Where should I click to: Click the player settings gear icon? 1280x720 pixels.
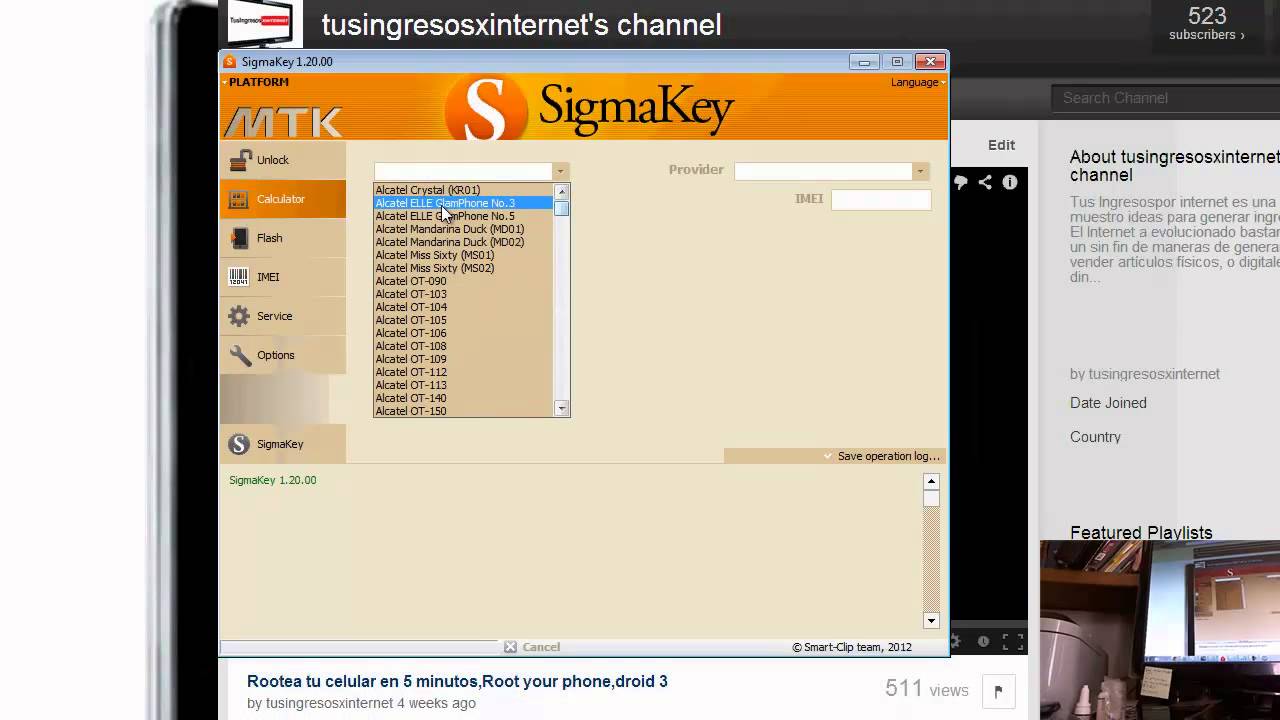pos(955,641)
